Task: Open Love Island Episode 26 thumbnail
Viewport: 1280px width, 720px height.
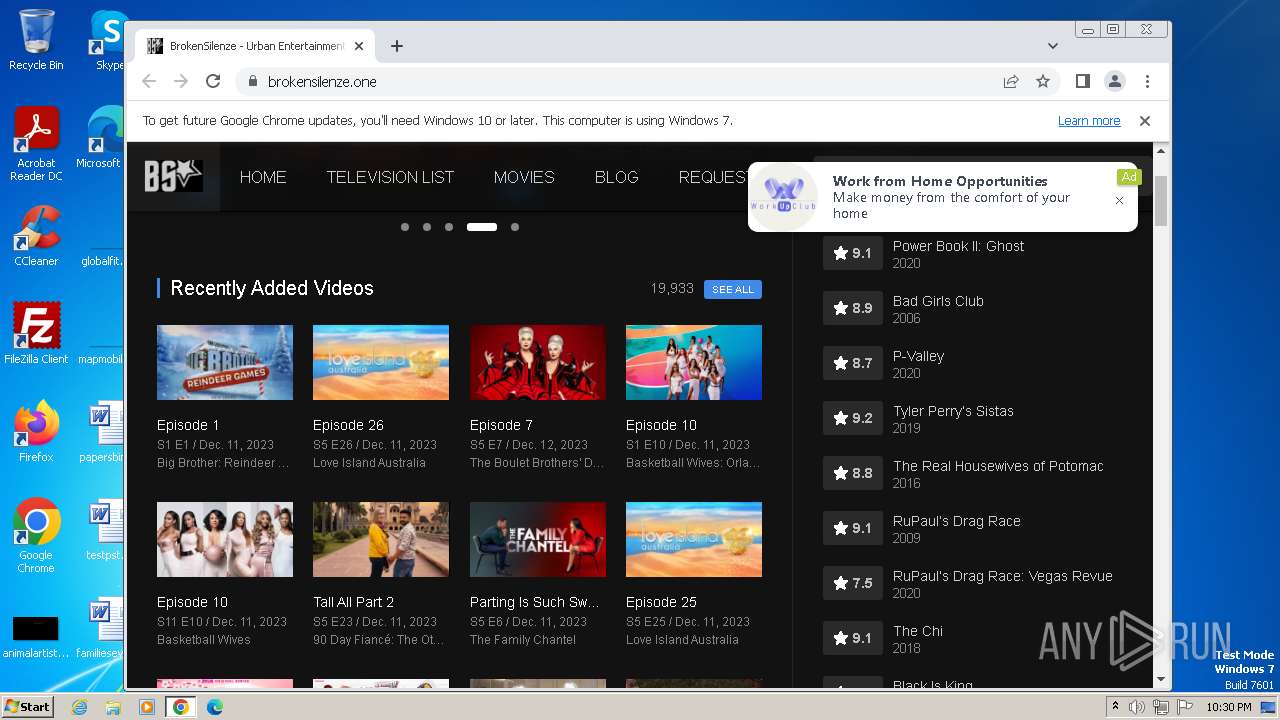Action: 381,362
